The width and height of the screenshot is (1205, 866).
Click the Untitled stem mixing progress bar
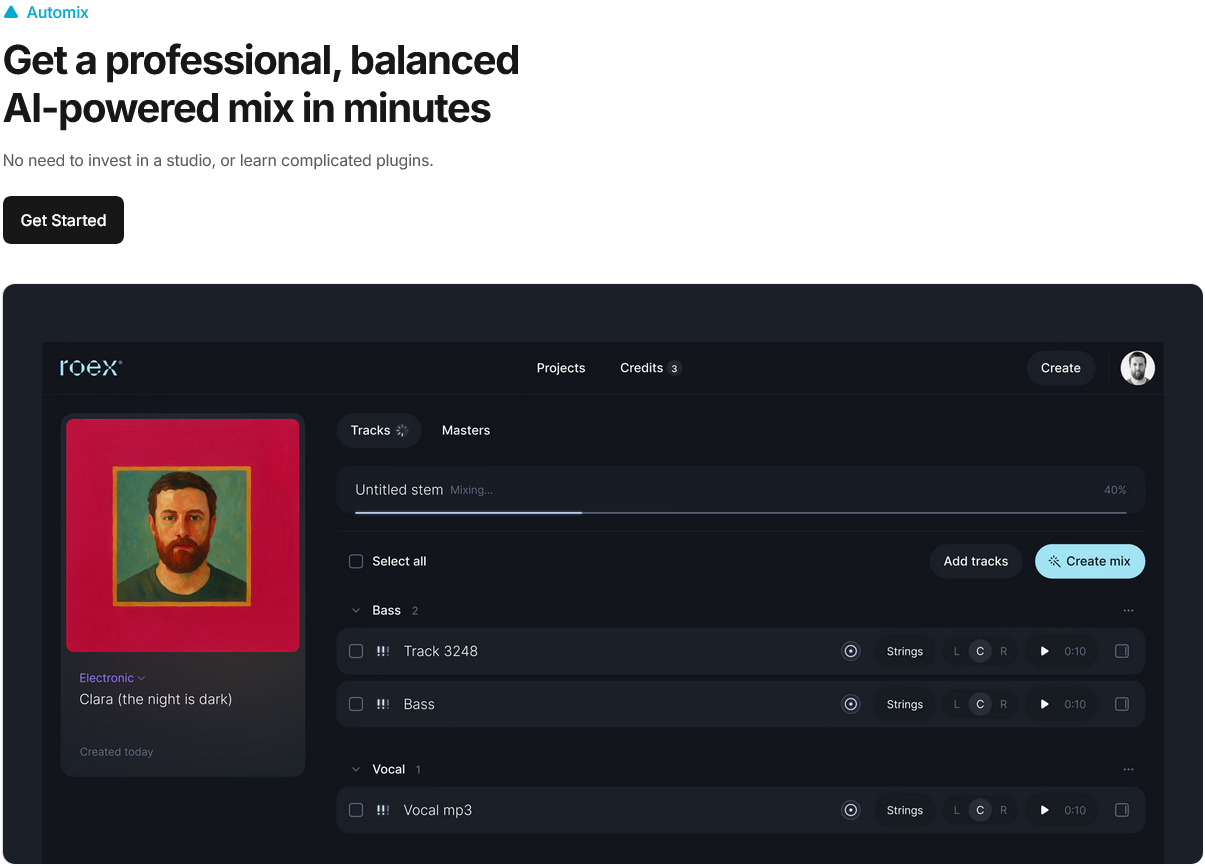tap(741, 513)
